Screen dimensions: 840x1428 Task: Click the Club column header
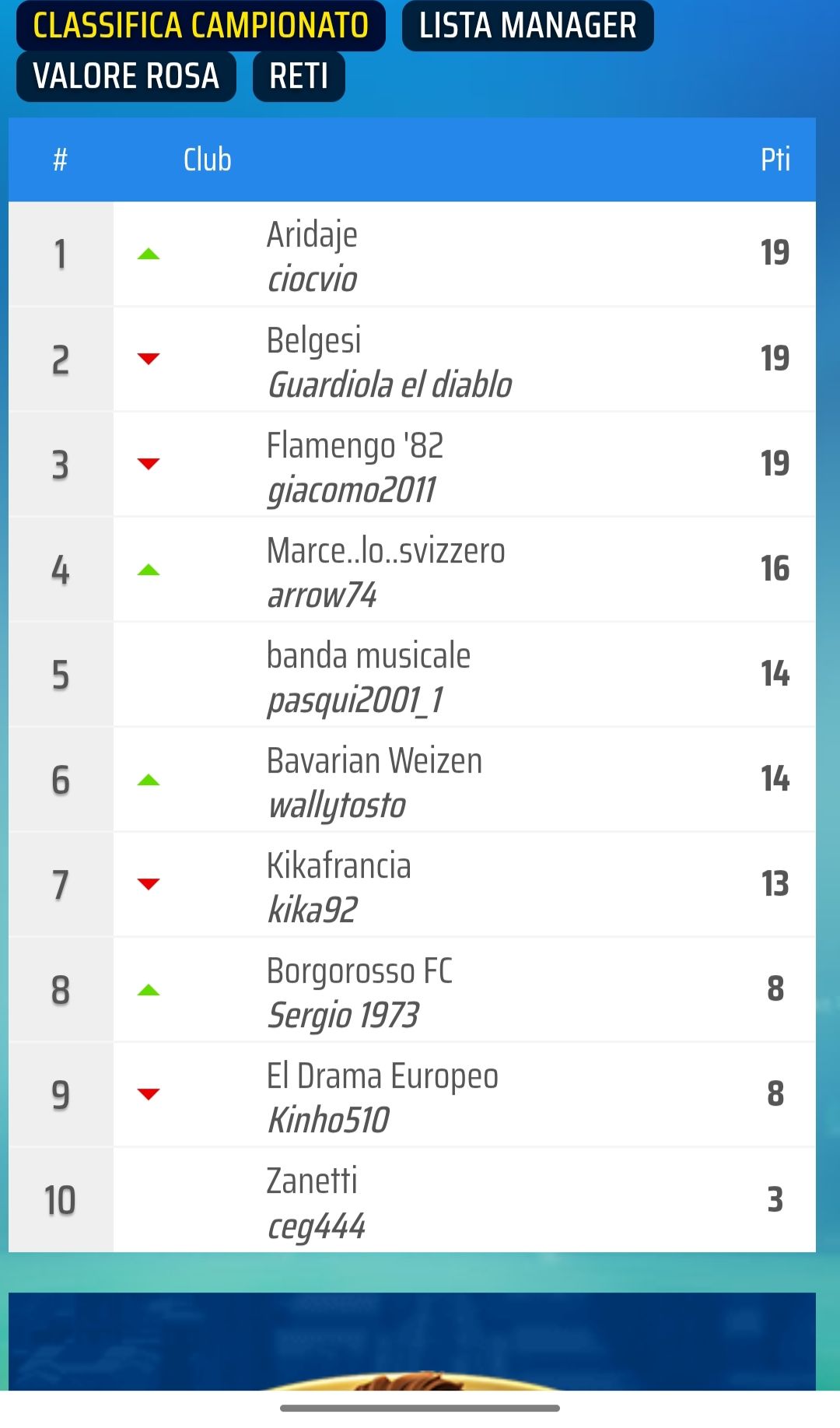click(207, 160)
